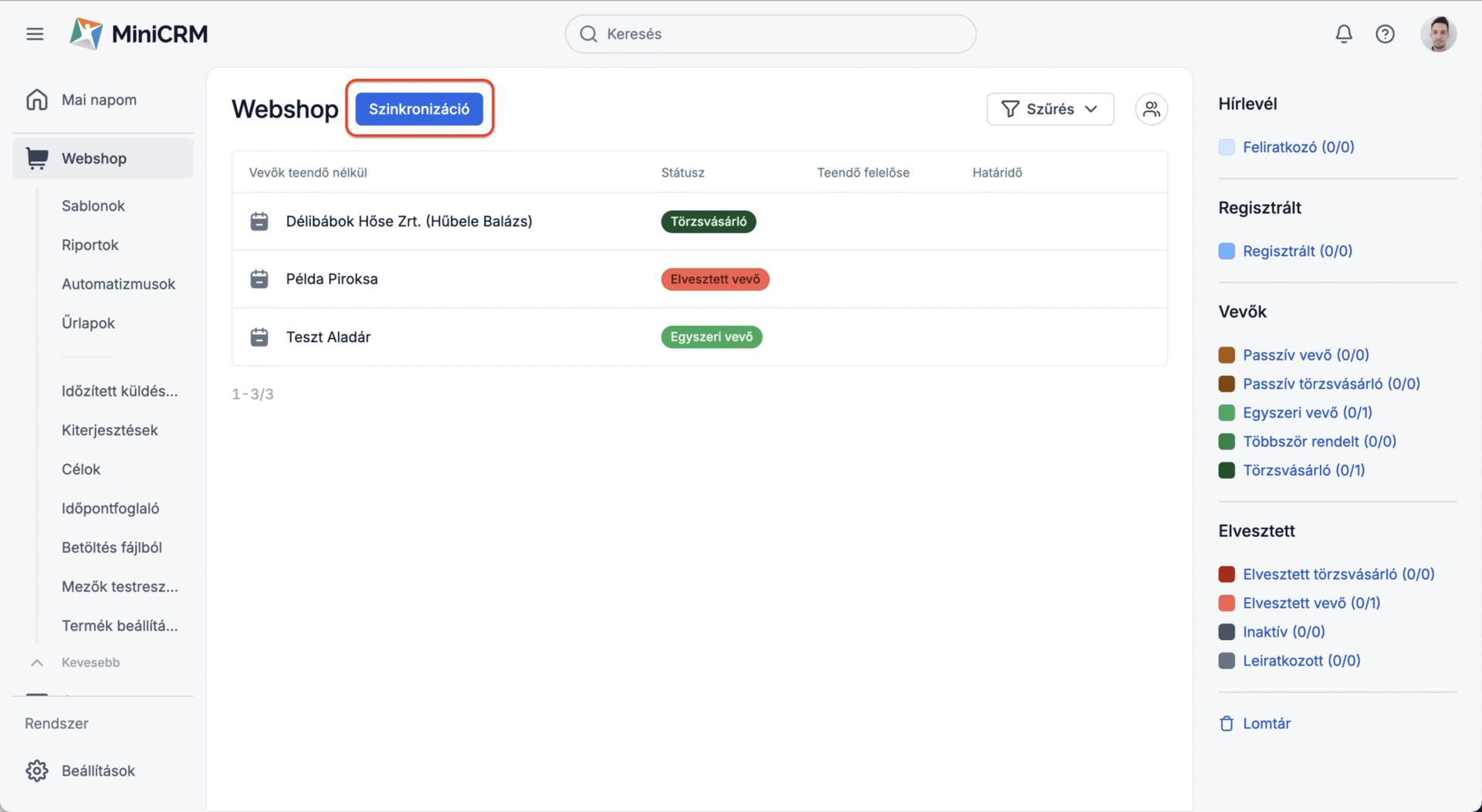
Task: Click the Mai napom home icon
Action: tap(36, 100)
